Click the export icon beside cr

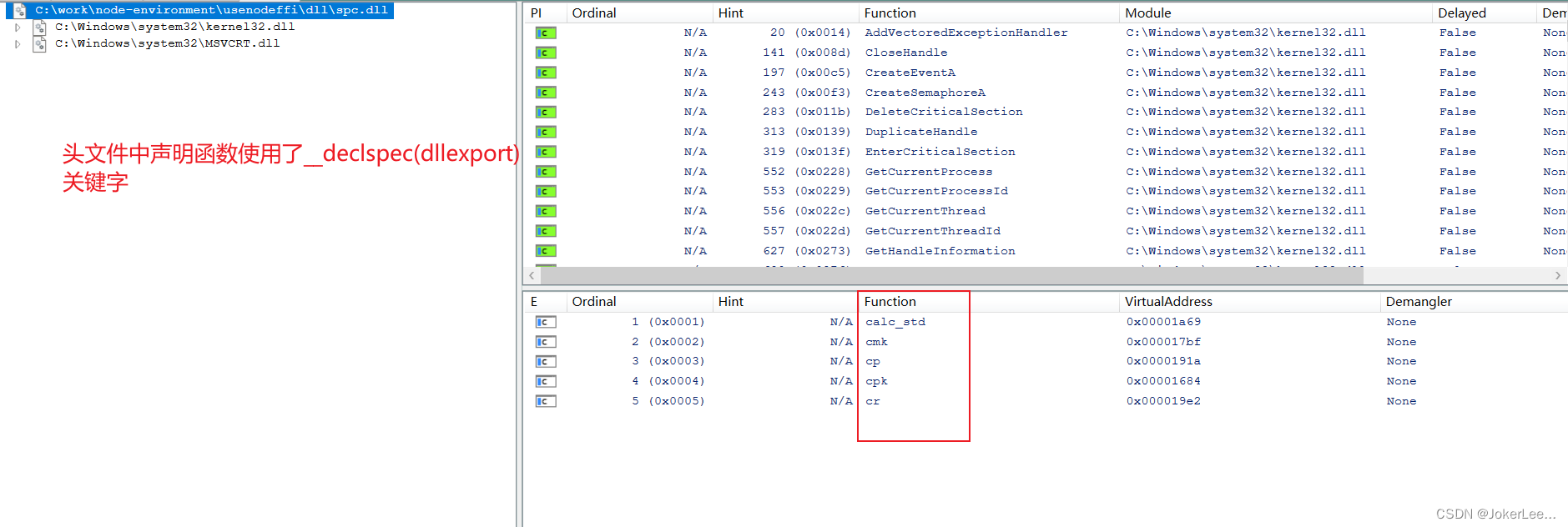coord(546,402)
